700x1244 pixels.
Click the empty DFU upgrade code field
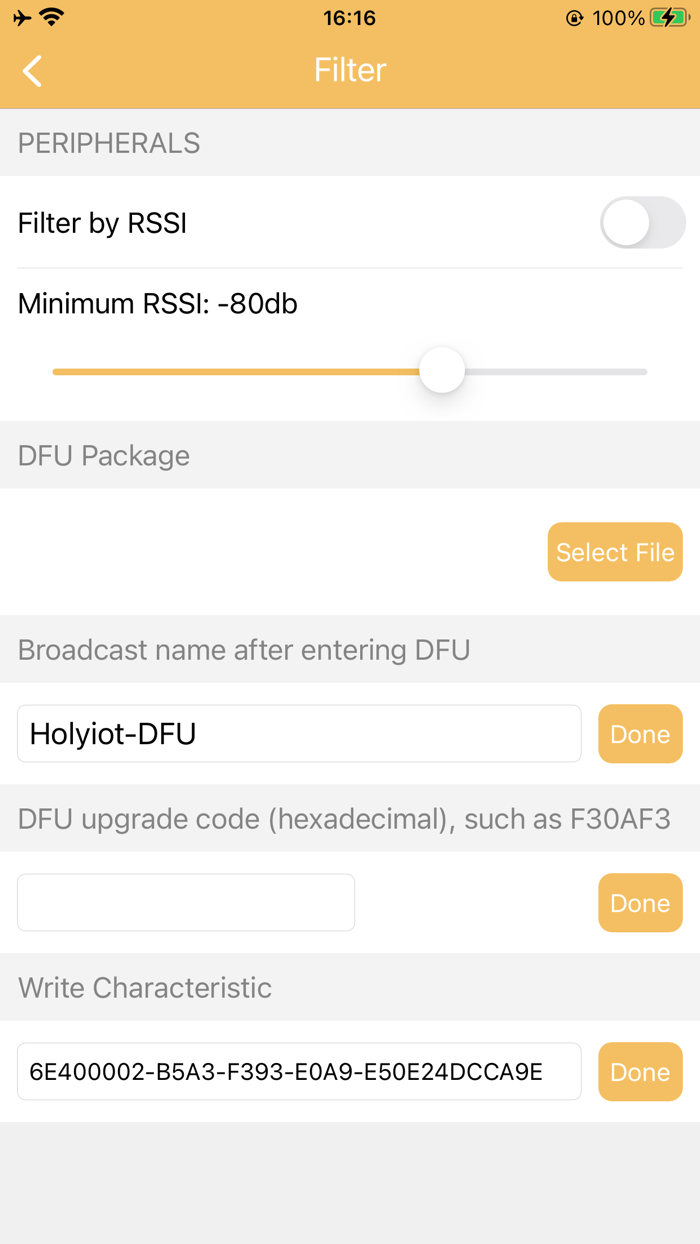pos(186,903)
